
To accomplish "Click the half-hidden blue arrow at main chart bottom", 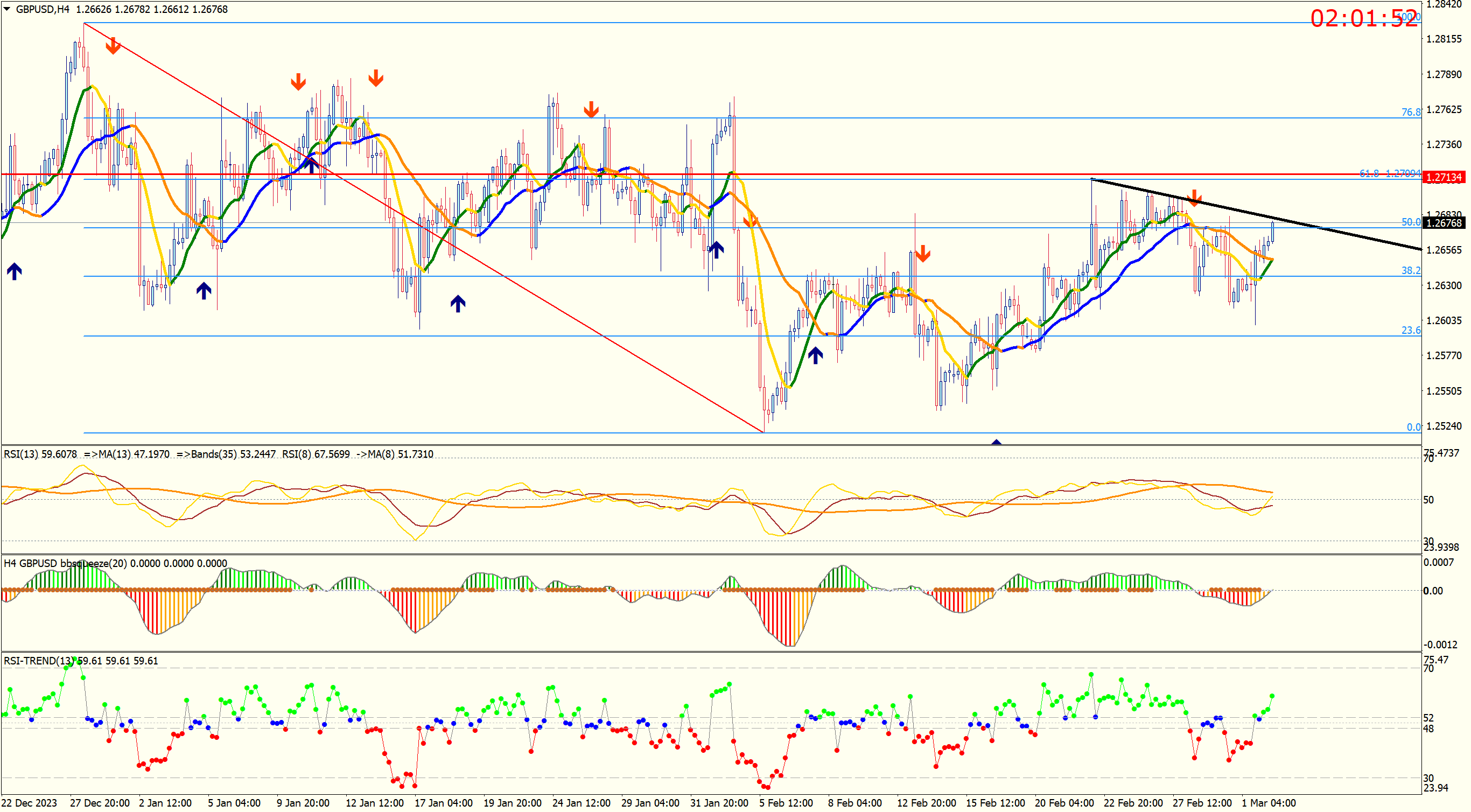I will click(997, 442).
